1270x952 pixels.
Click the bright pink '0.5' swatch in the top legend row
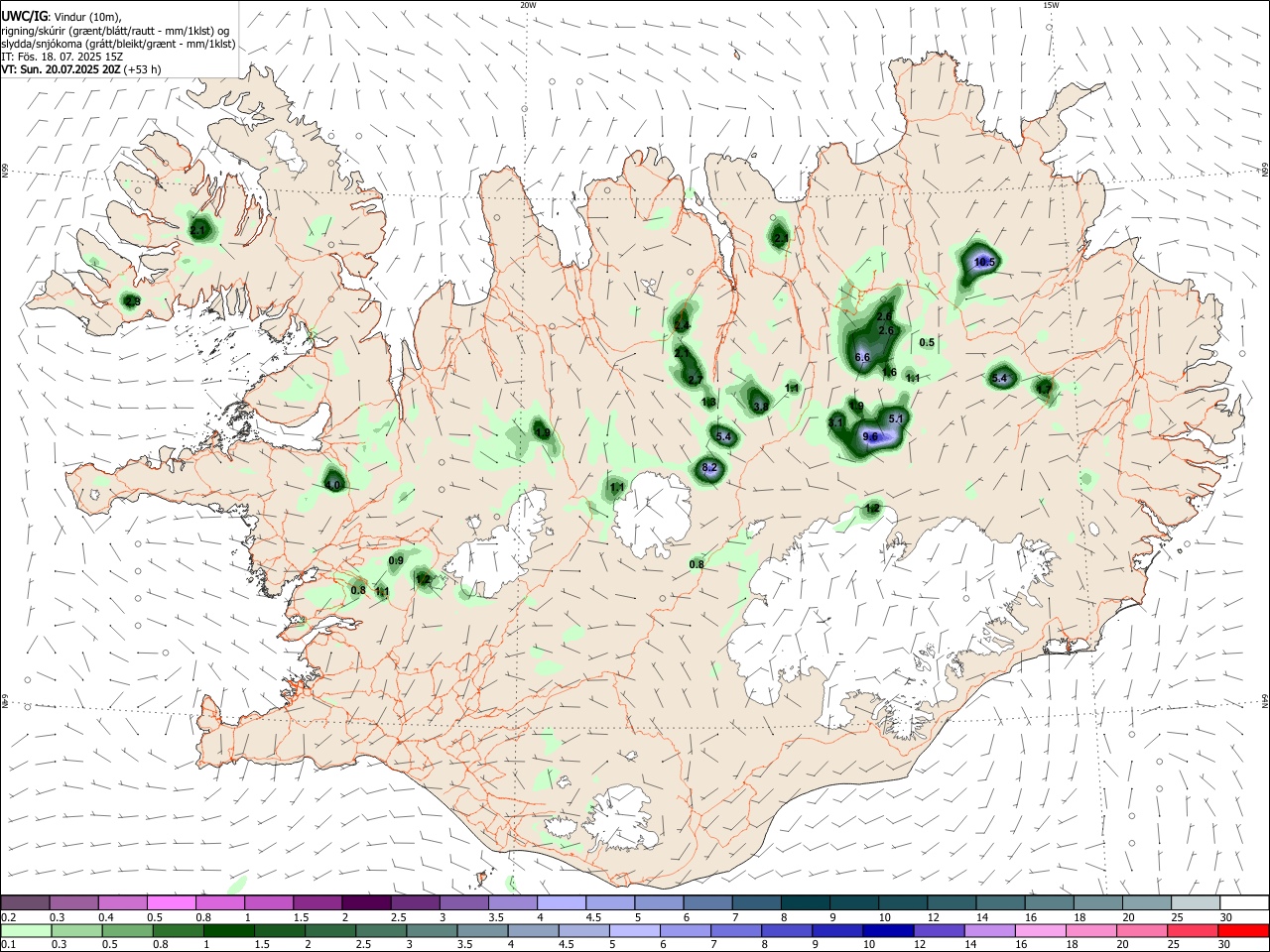(x=172, y=902)
